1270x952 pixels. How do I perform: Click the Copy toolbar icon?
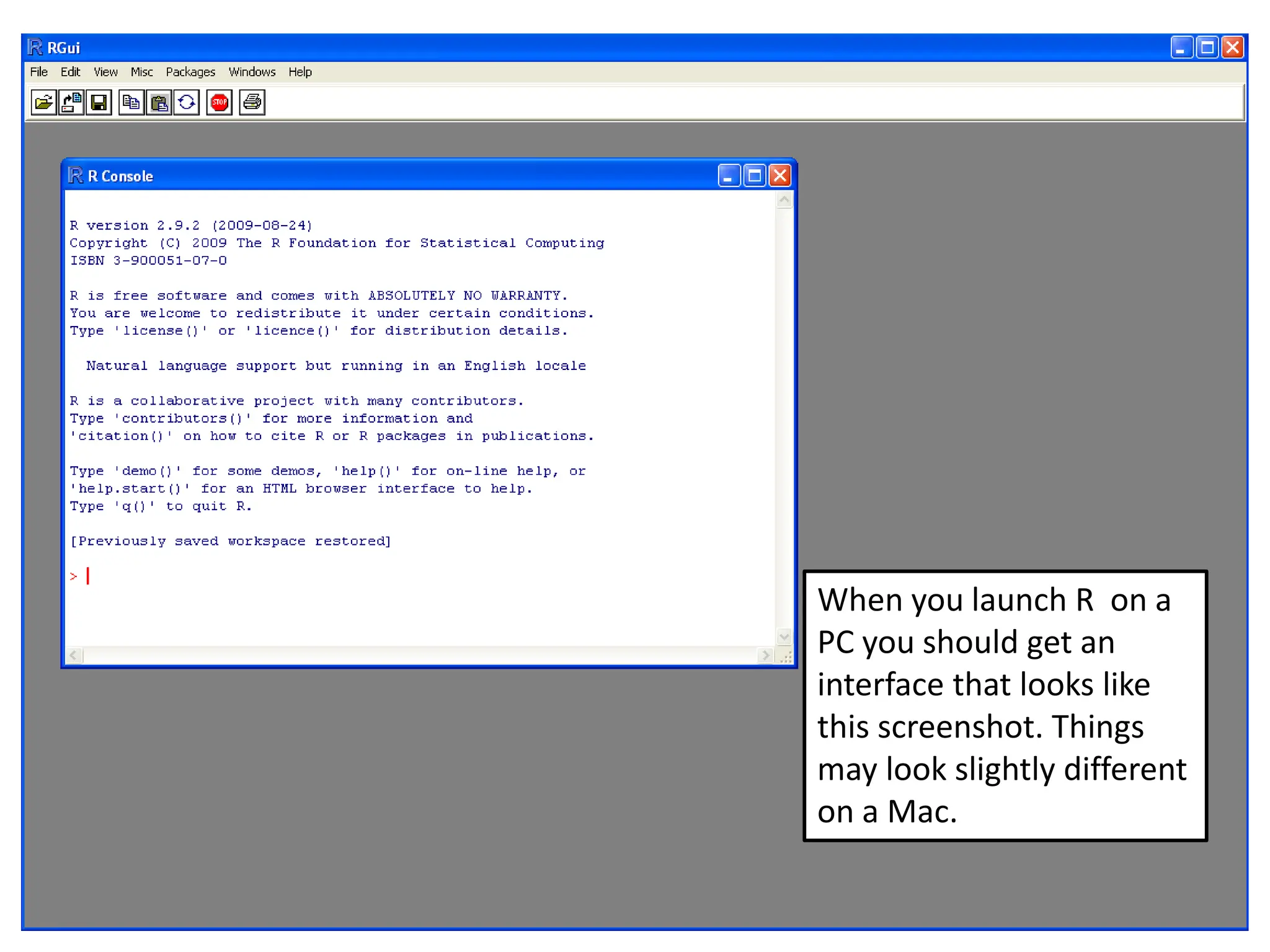pos(131,102)
